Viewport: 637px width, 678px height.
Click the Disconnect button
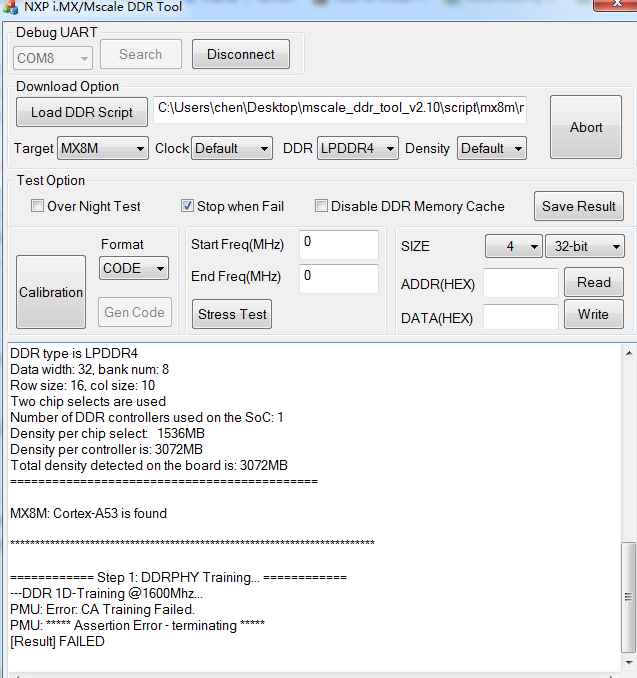[x=241, y=54]
